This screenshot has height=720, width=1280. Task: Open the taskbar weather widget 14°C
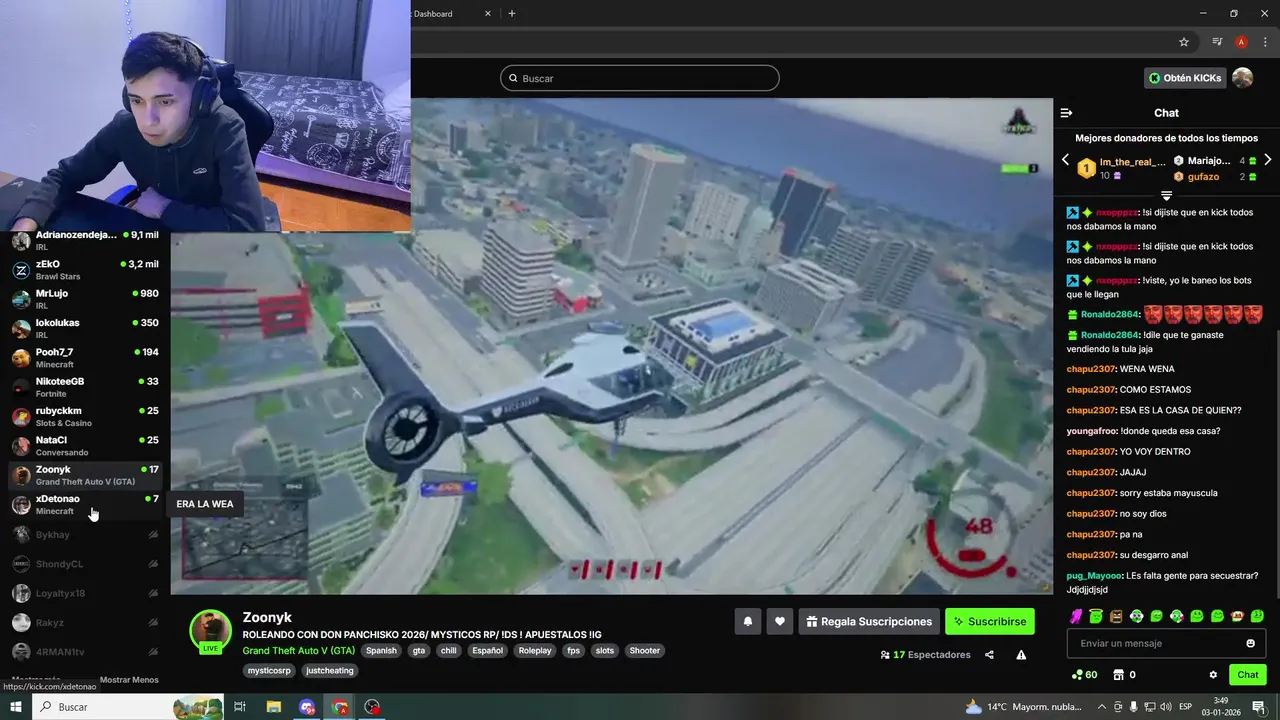click(x=1024, y=707)
